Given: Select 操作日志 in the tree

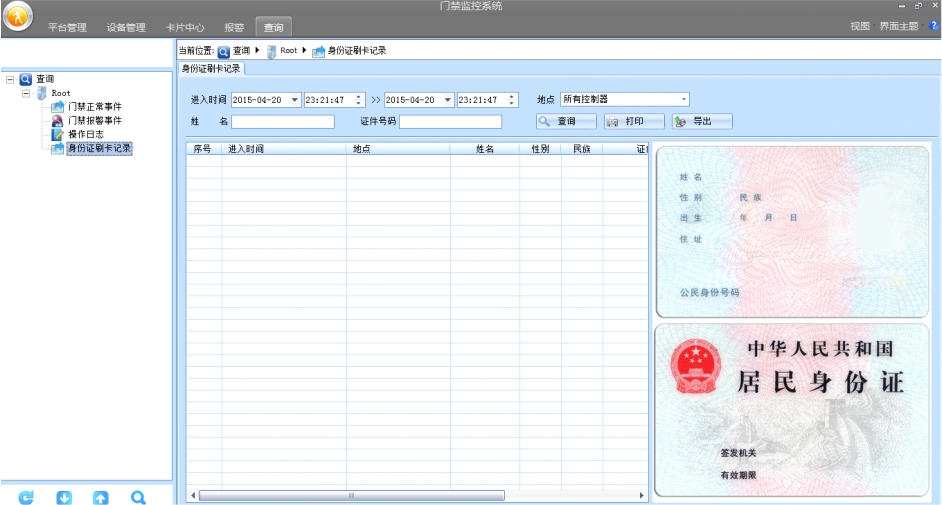Looking at the screenshot, I should click(85, 134).
